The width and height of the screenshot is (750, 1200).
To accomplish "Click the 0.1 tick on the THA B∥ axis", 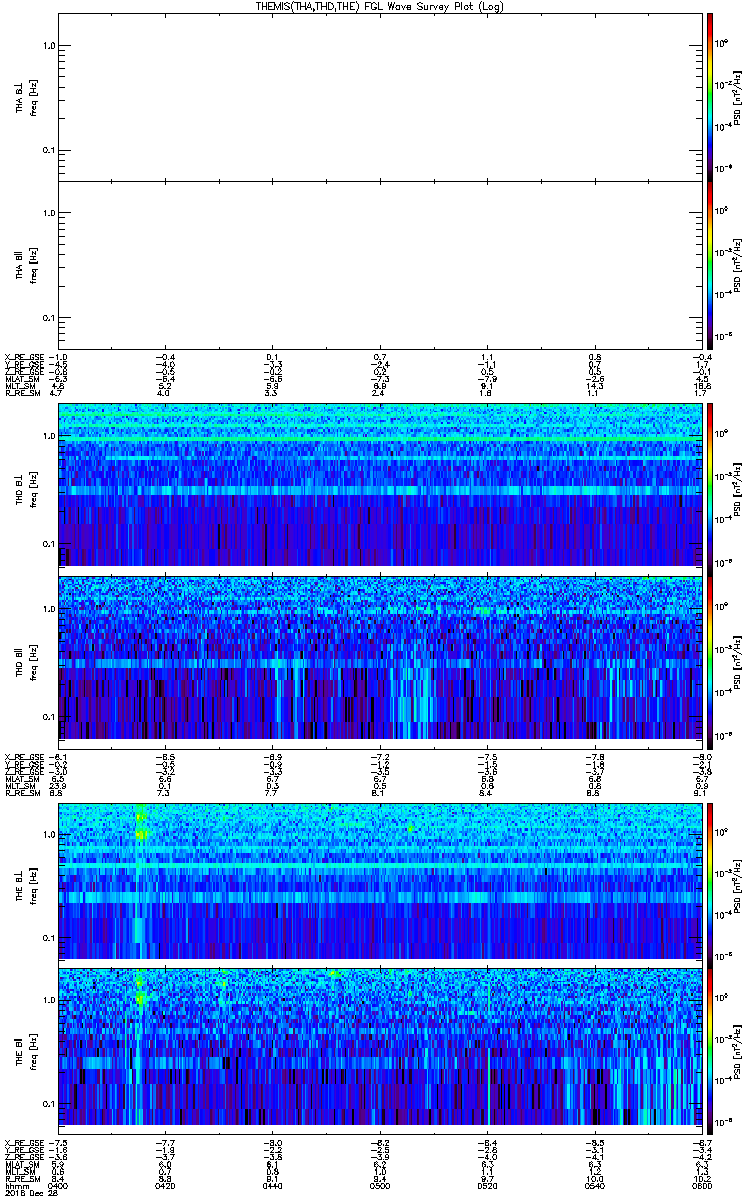I will 48,318.
